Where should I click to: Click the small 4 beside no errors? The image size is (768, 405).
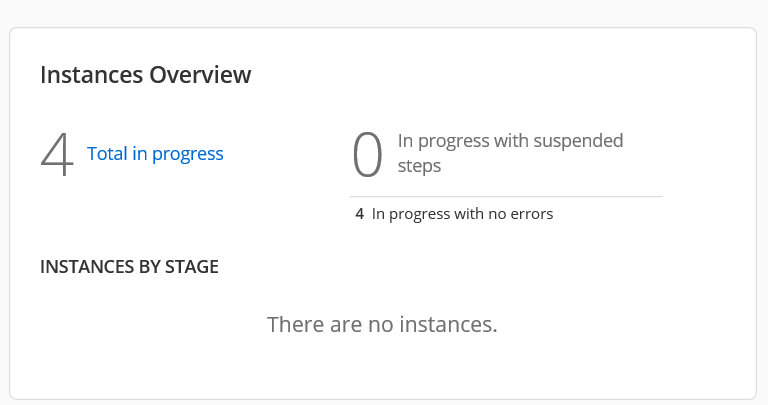359,213
